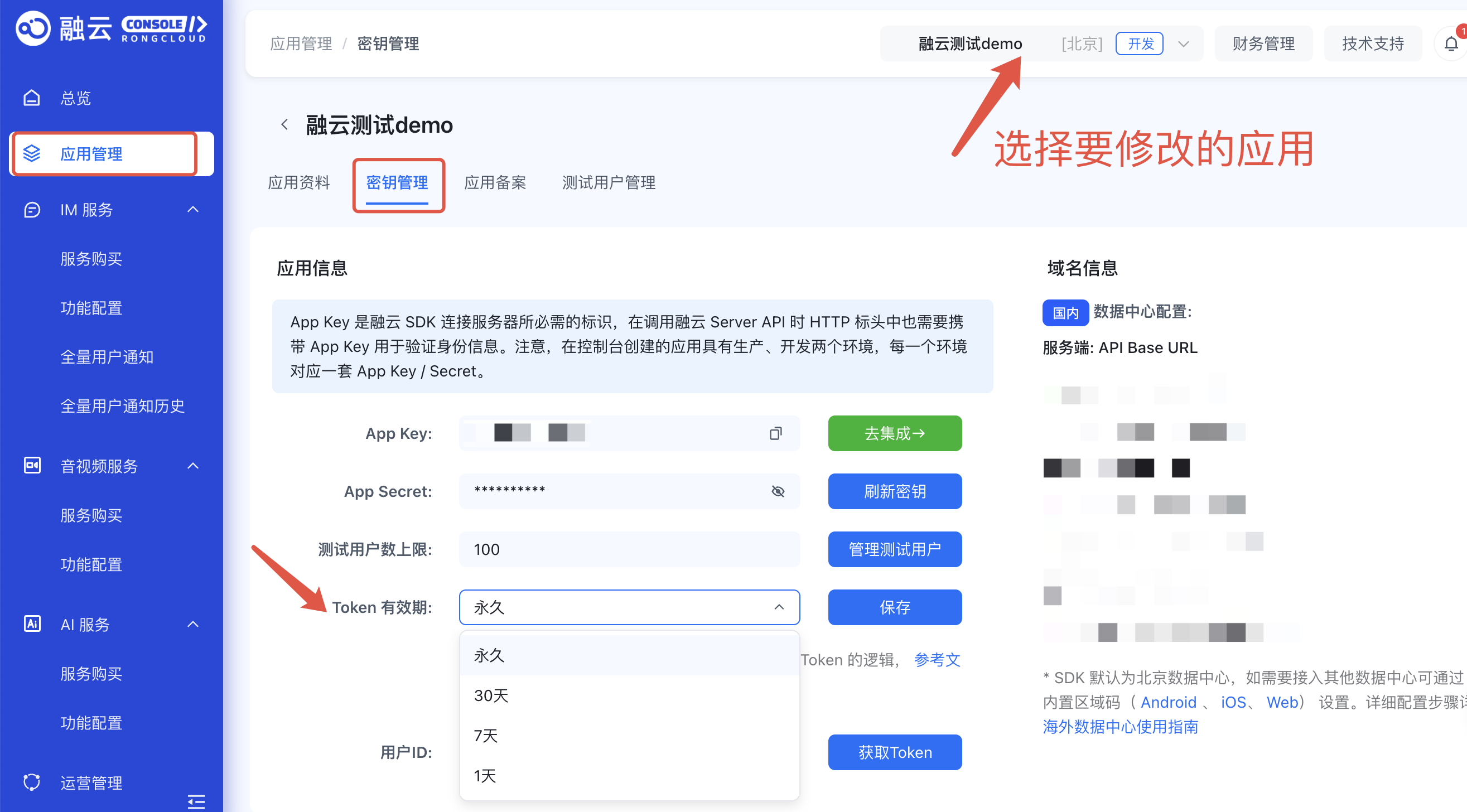This screenshot has width=1467, height=812.
Task: Click the 刷新密钥 button
Action: [x=894, y=491]
